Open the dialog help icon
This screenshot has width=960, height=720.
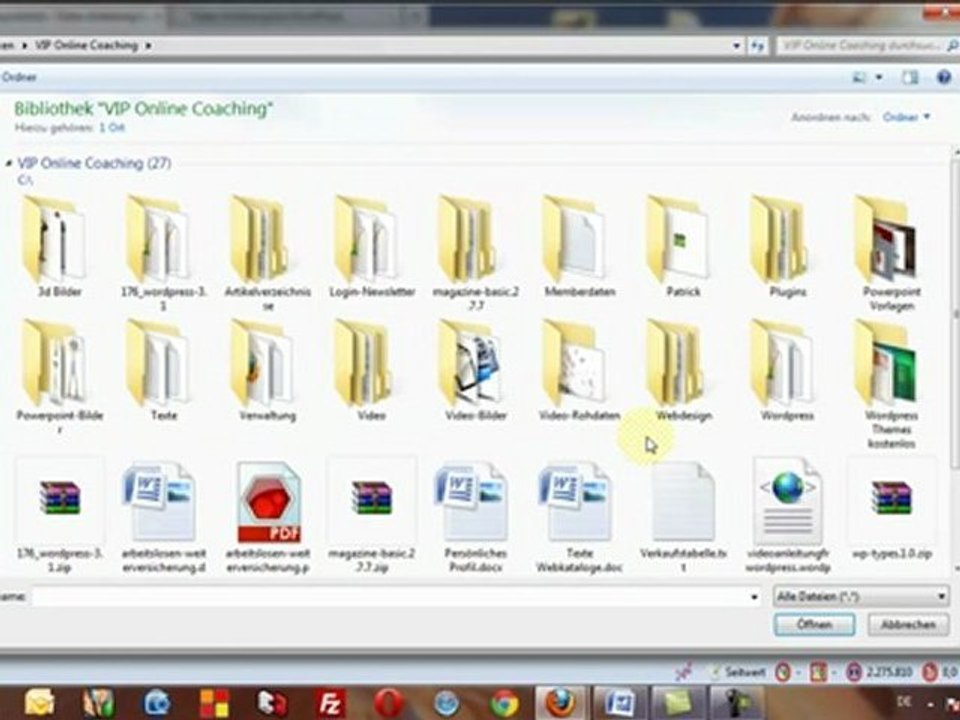coord(945,77)
